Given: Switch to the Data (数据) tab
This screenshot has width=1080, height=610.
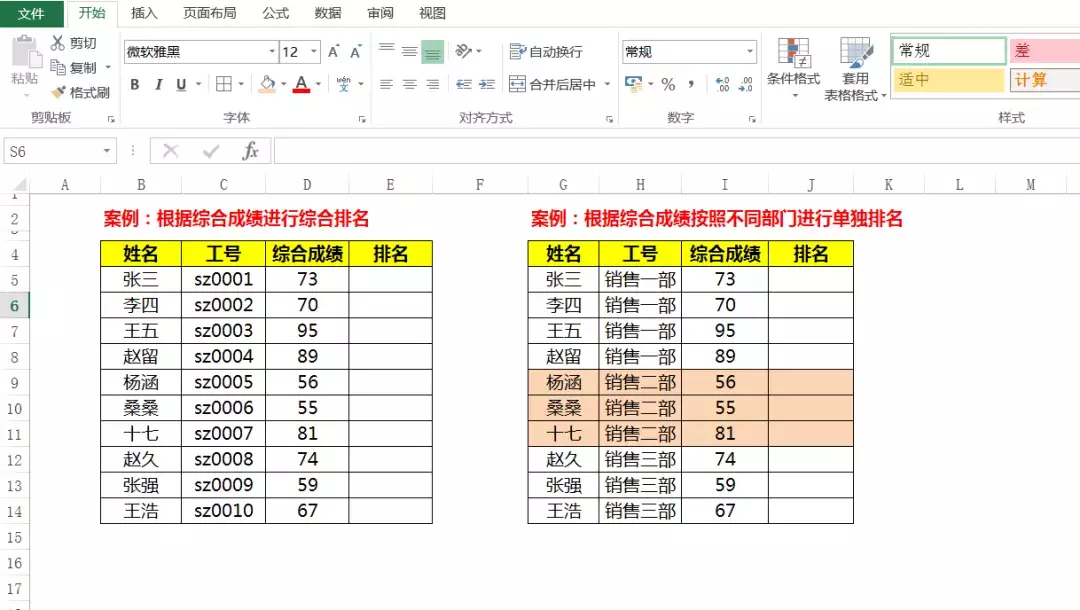Looking at the screenshot, I should click(328, 13).
